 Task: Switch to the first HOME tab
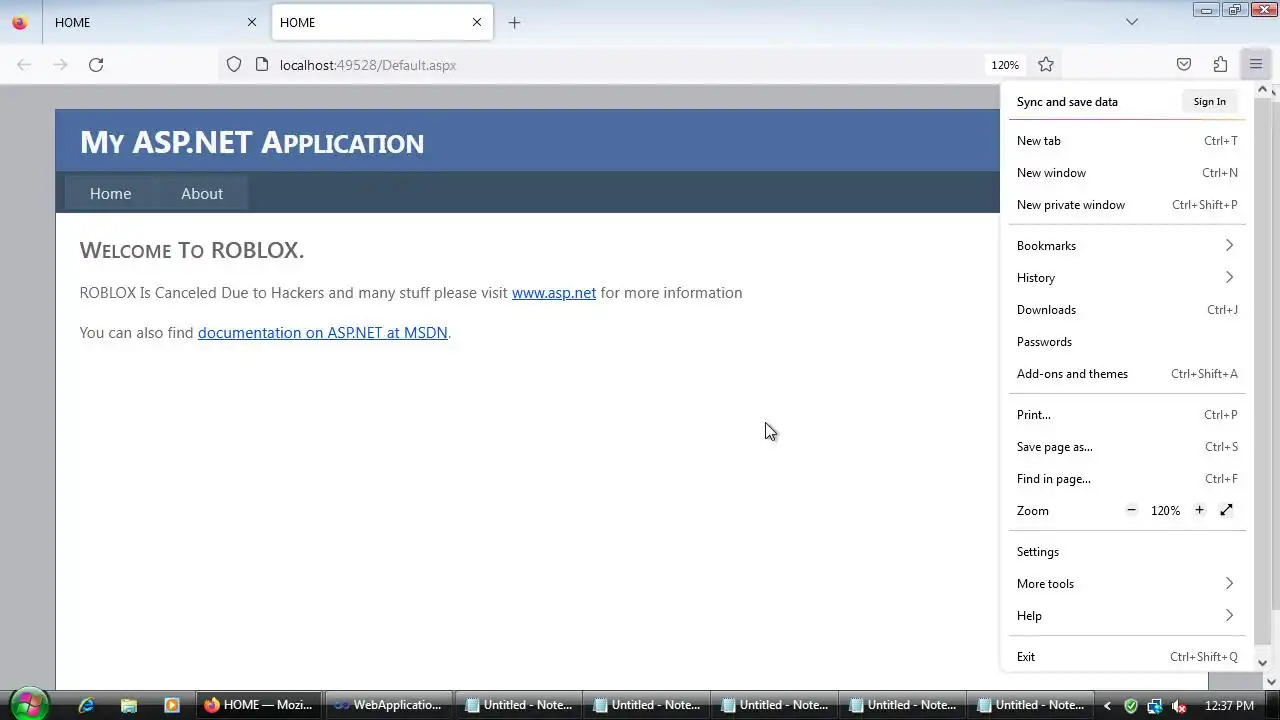155,22
